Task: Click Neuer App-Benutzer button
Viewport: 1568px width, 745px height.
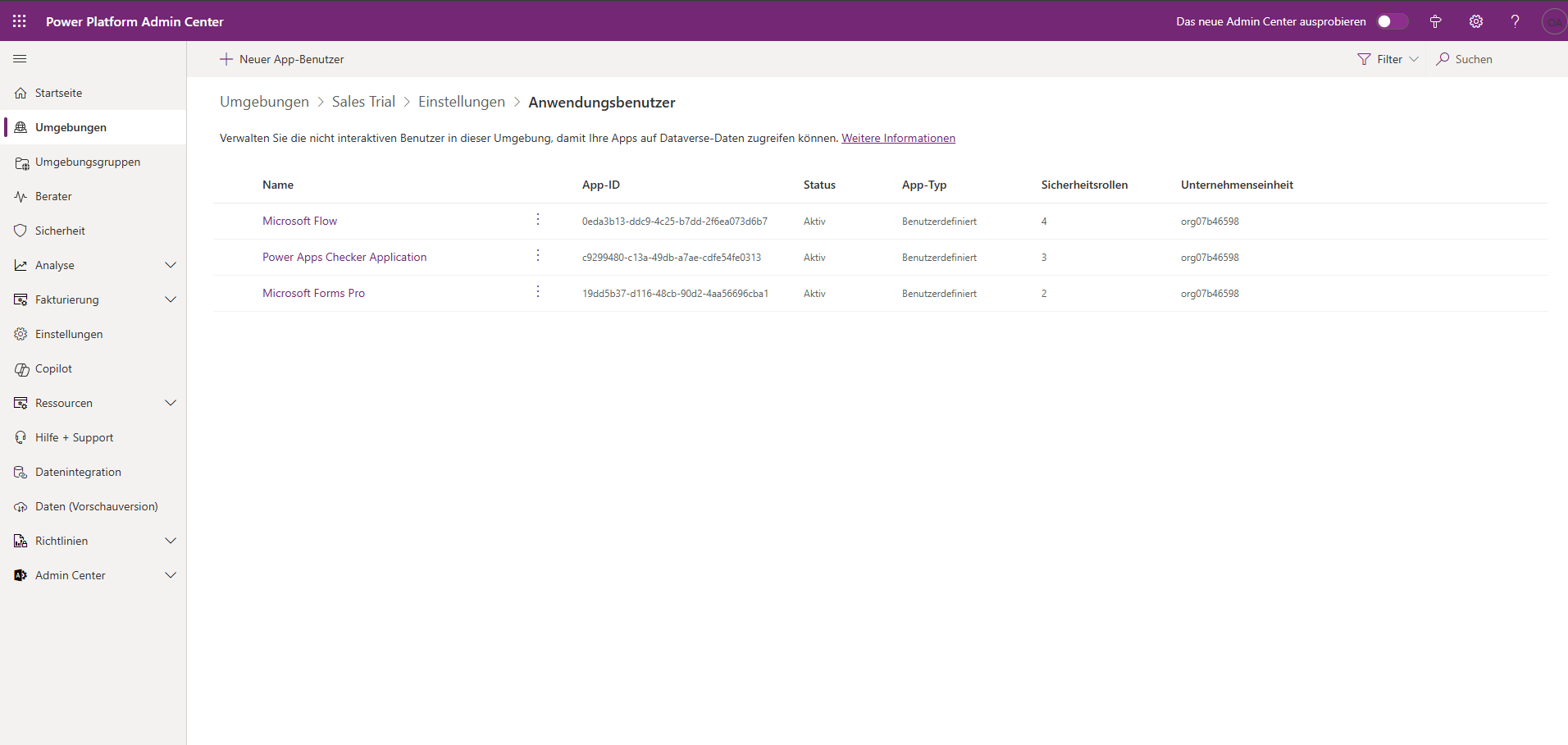Action: [282, 59]
